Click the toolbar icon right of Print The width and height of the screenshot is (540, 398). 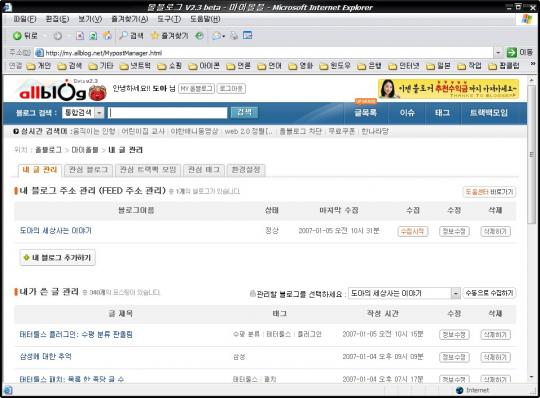(x=248, y=35)
